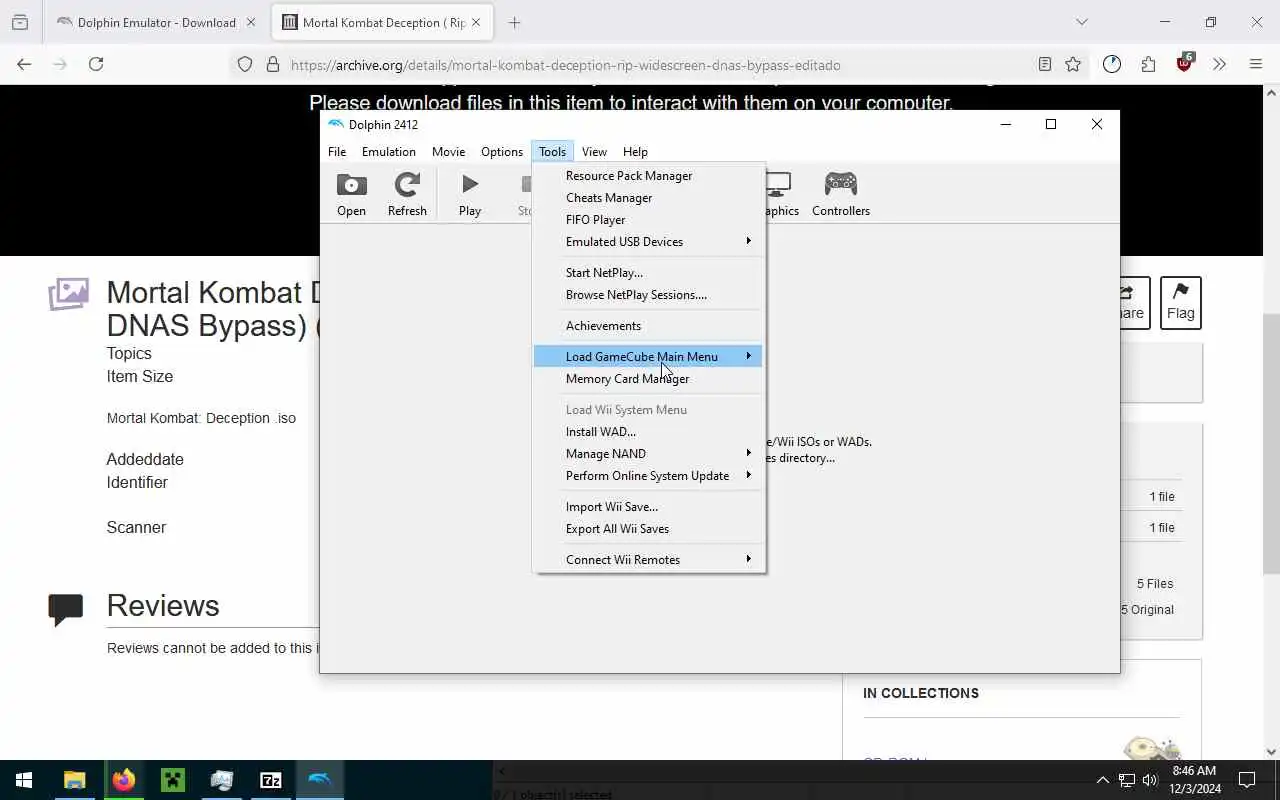Expand the Connect Wii Remotes submenu
Image resolution: width=1280 pixels, height=800 pixels.
pyautogui.click(x=648, y=560)
